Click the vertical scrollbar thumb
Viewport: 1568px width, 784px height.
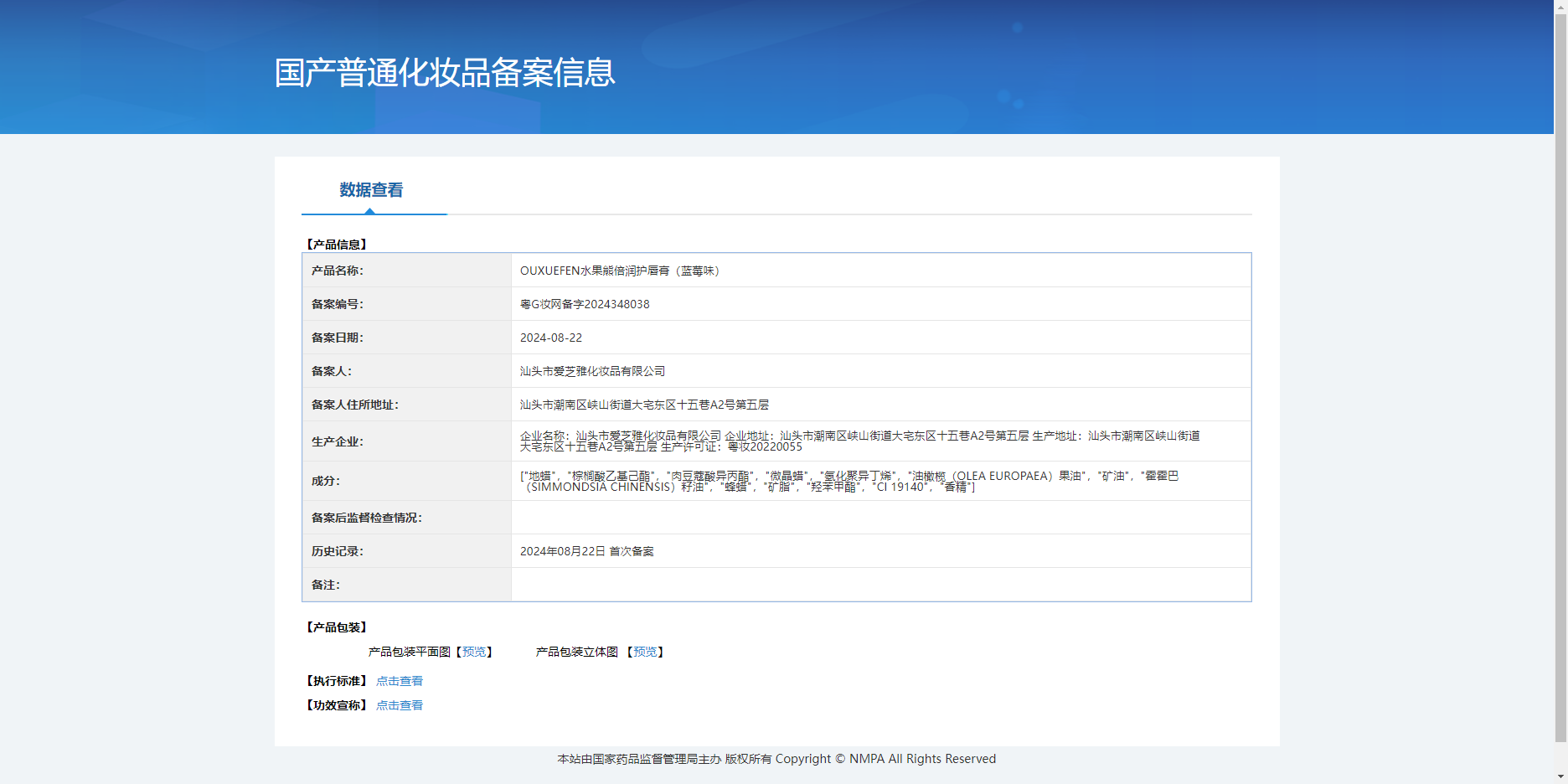pos(1560,377)
